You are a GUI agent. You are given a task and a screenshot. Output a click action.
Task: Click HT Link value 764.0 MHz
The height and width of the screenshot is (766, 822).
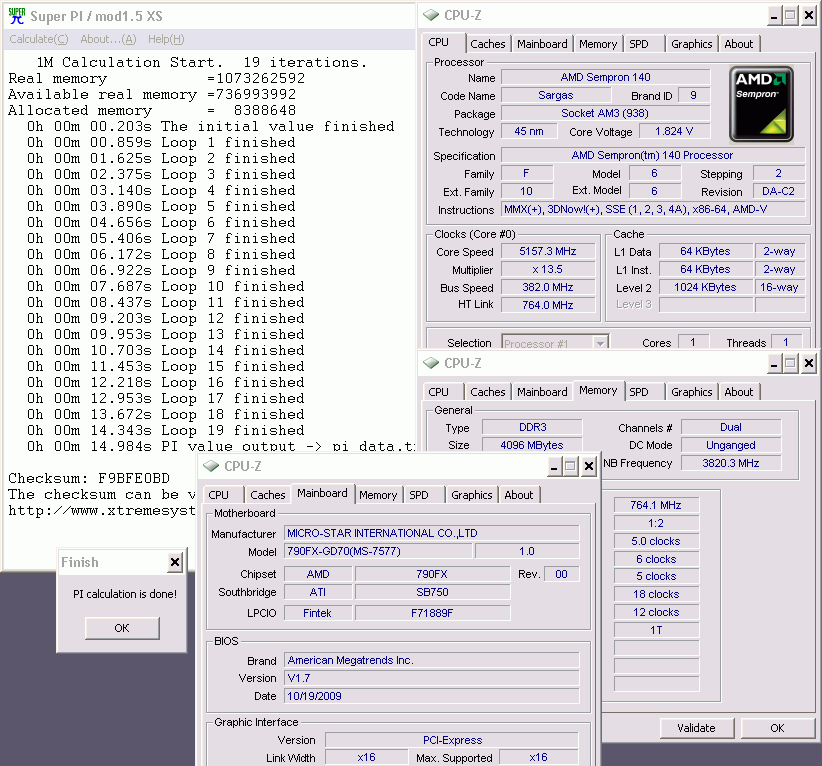pos(548,305)
